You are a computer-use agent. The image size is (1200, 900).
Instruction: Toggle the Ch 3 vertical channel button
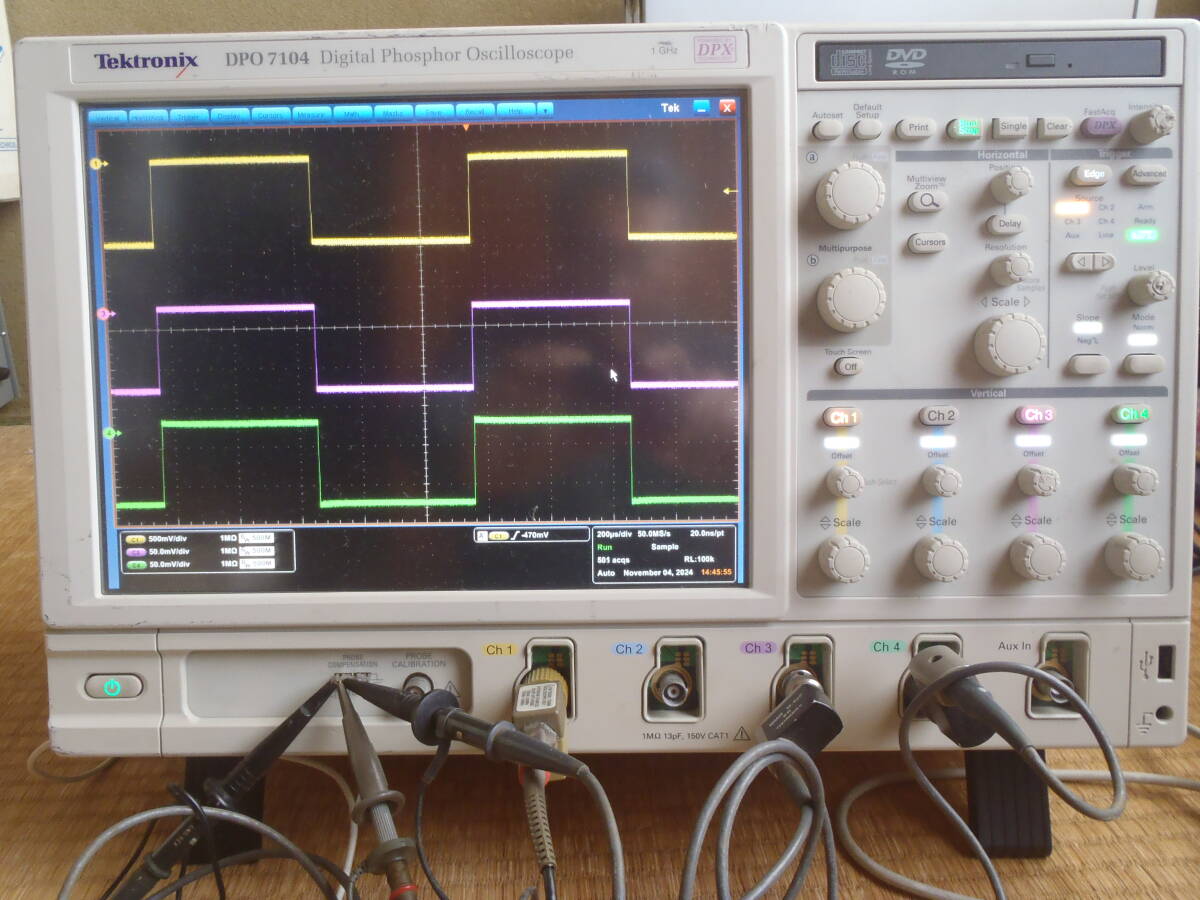pos(1034,414)
